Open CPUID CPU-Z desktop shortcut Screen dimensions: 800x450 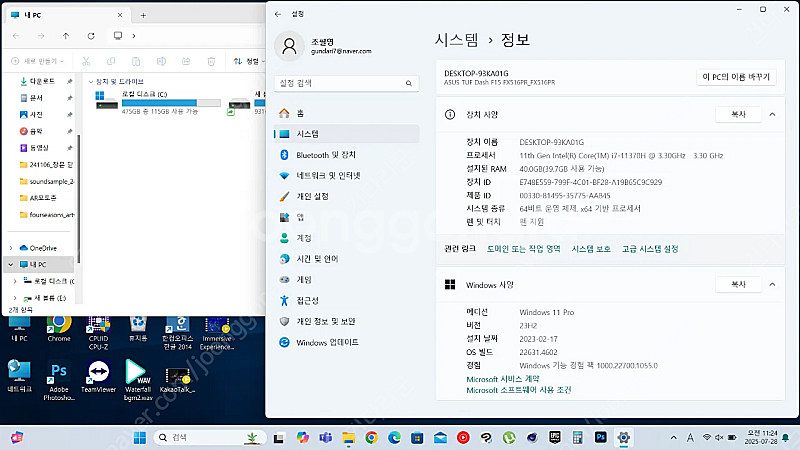(x=98, y=333)
